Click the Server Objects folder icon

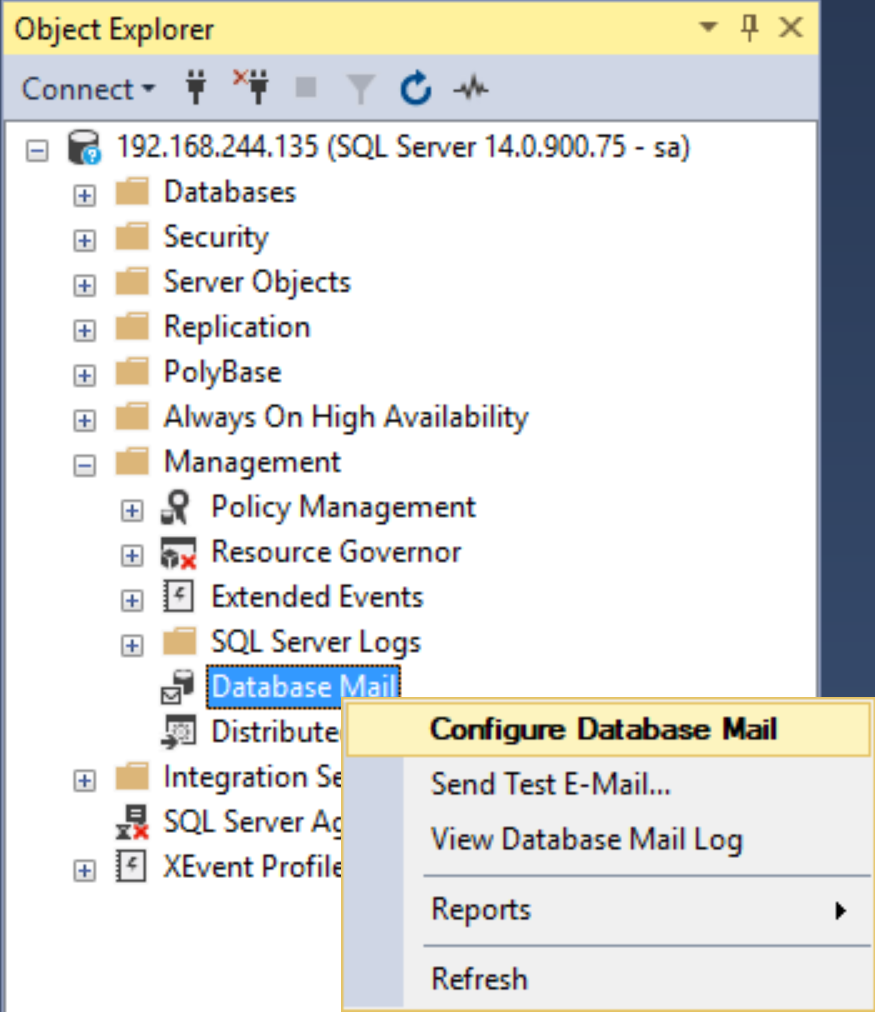click(x=132, y=281)
